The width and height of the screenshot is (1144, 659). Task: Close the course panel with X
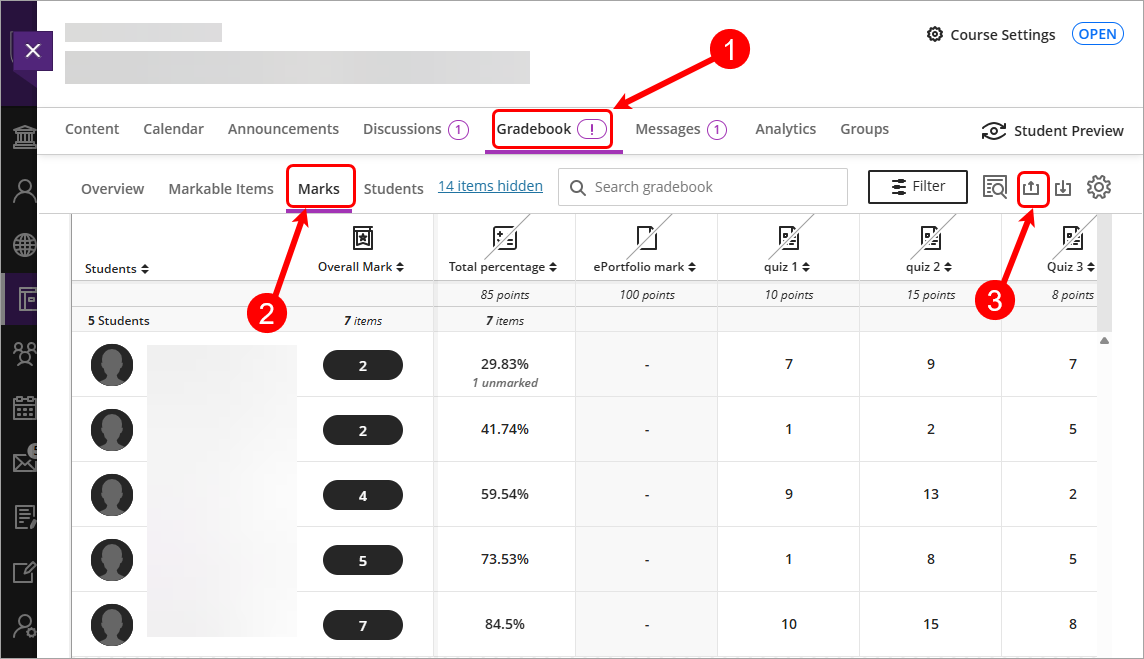(32, 50)
